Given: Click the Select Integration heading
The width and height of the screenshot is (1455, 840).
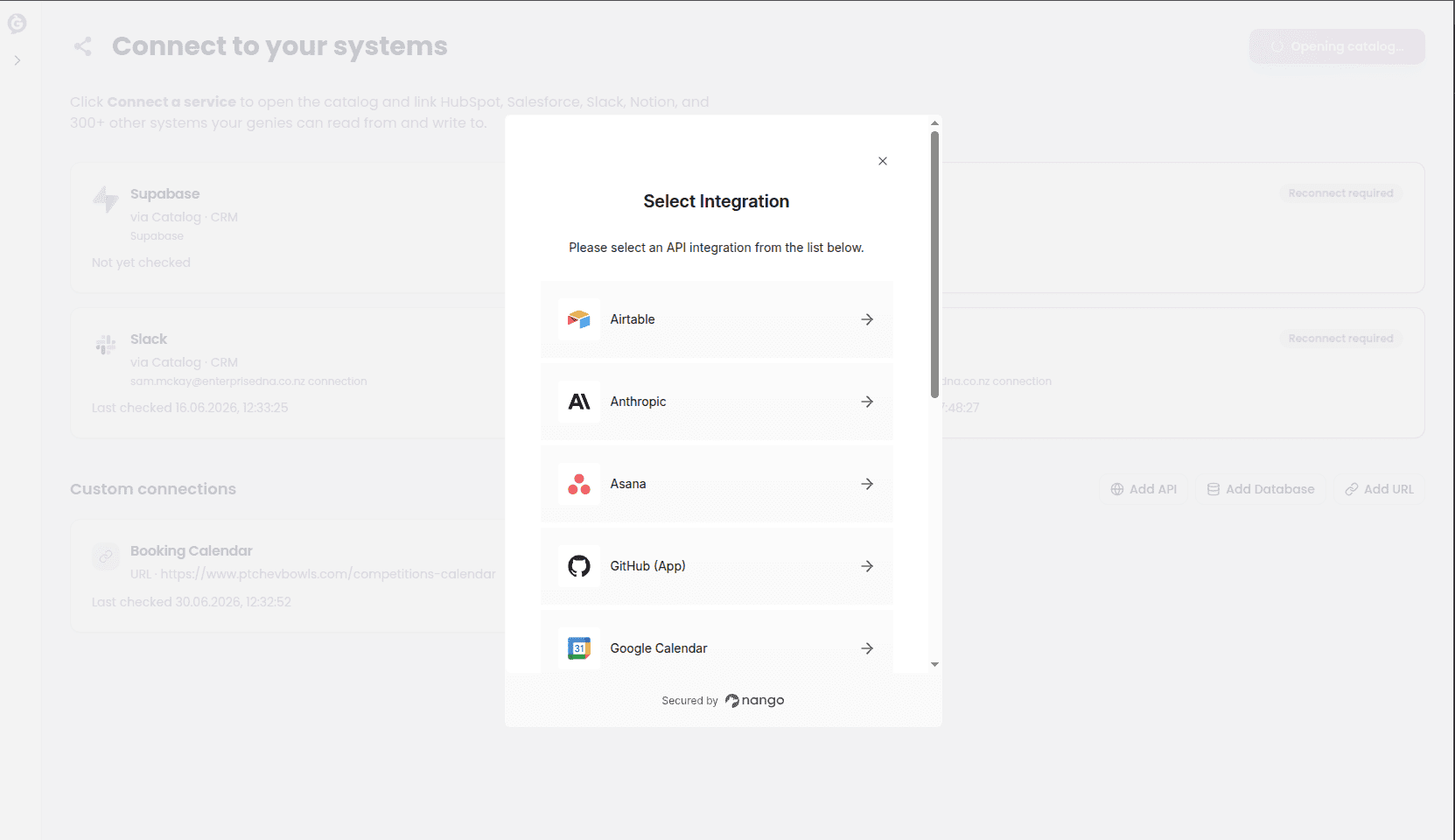Looking at the screenshot, I should [717, 201].
